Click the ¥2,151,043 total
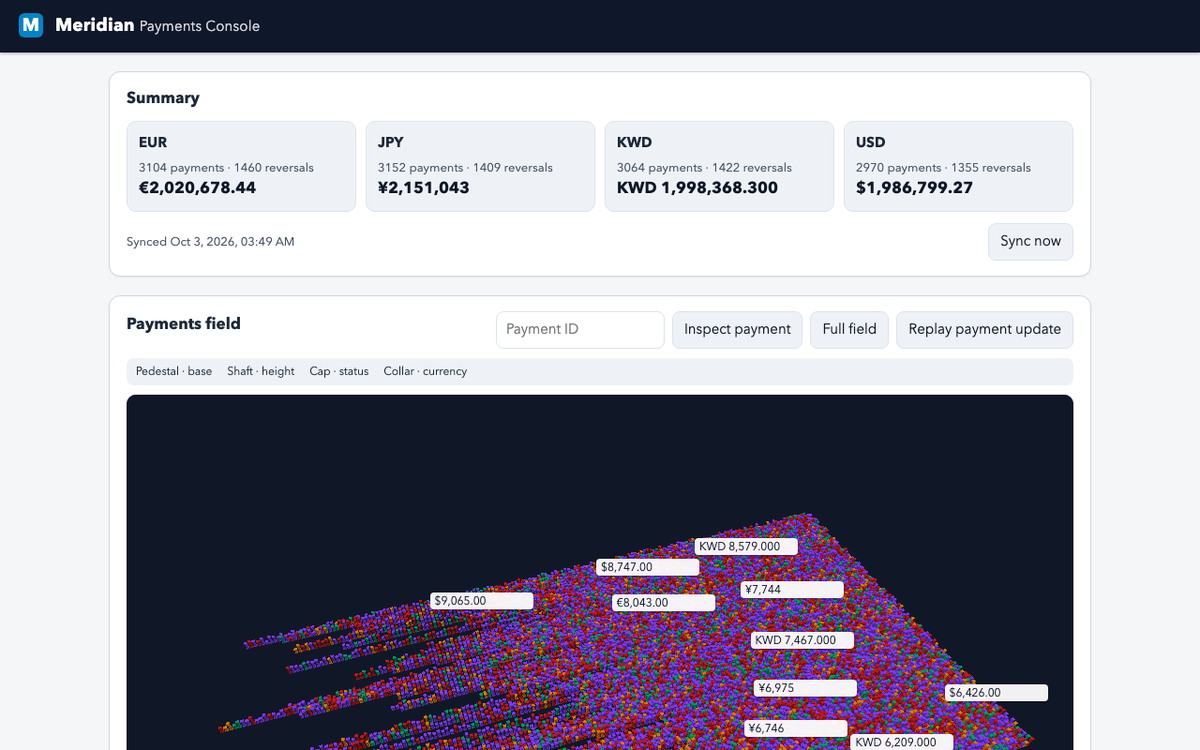Image resolution: width=1200 pixels, height=750 pixels. pos(424,187)
